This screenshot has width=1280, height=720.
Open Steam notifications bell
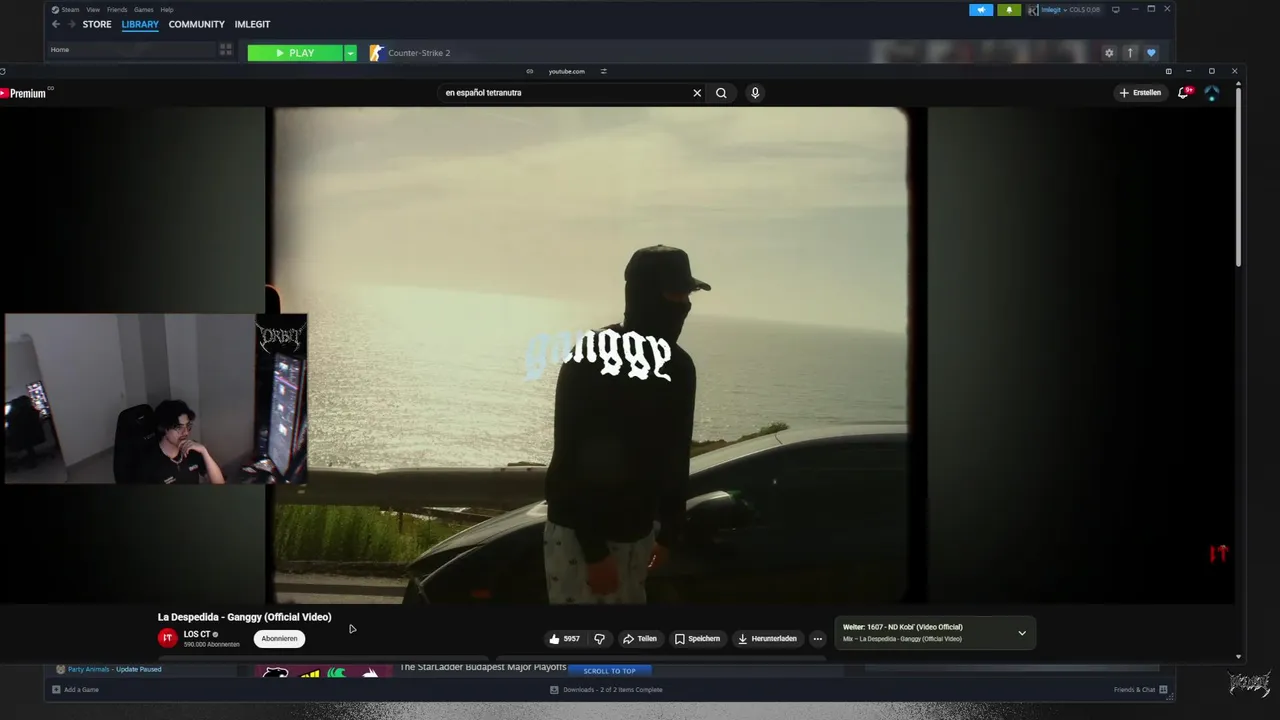1009,10
